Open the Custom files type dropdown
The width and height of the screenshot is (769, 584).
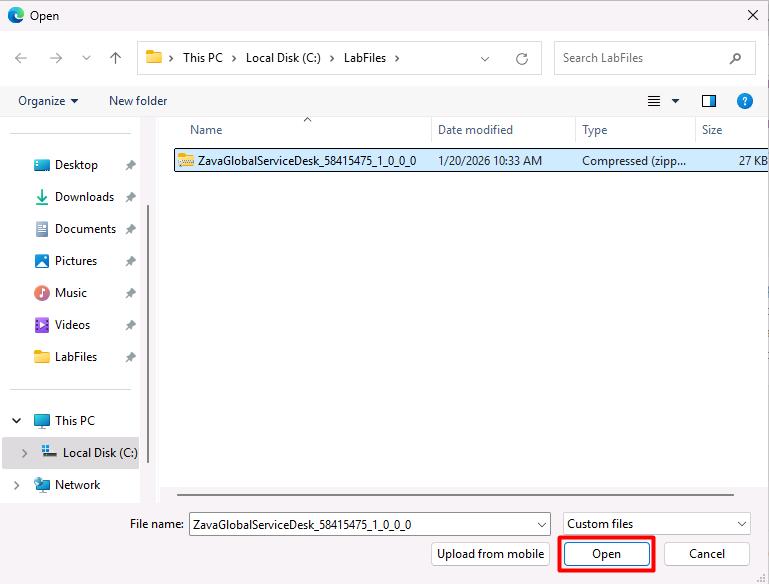(656, 524)
